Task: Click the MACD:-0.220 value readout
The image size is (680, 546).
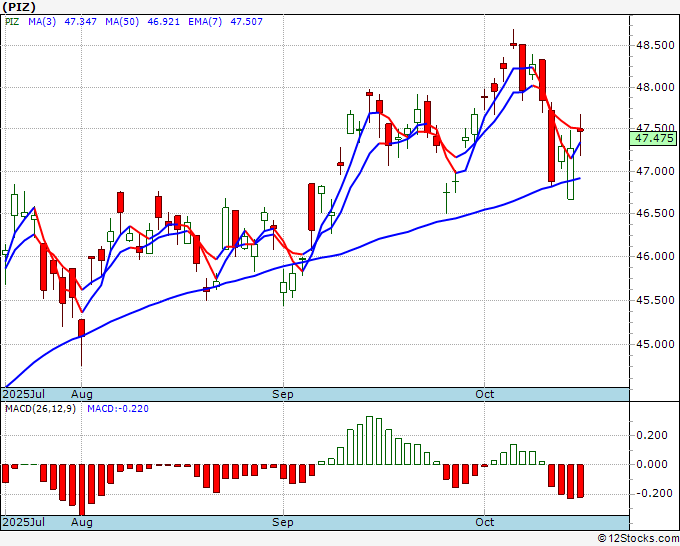Action: coord(118,409)
